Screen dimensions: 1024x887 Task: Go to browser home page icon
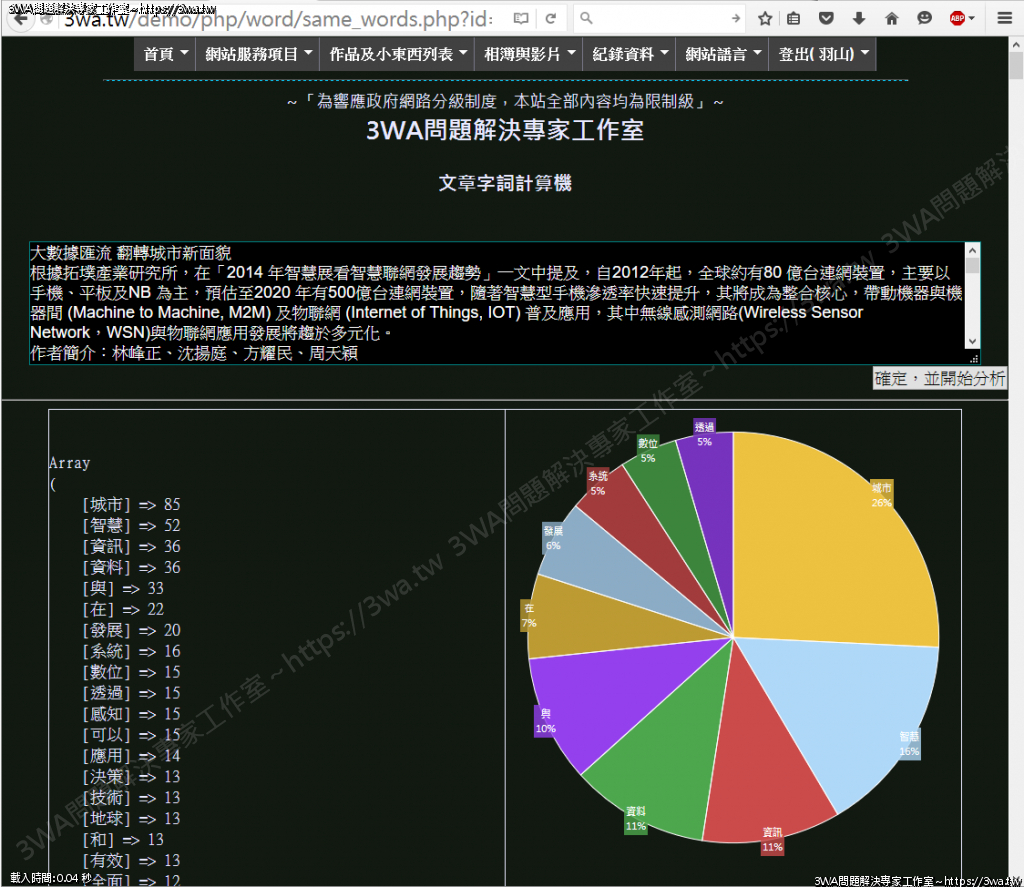pos(892,18)
